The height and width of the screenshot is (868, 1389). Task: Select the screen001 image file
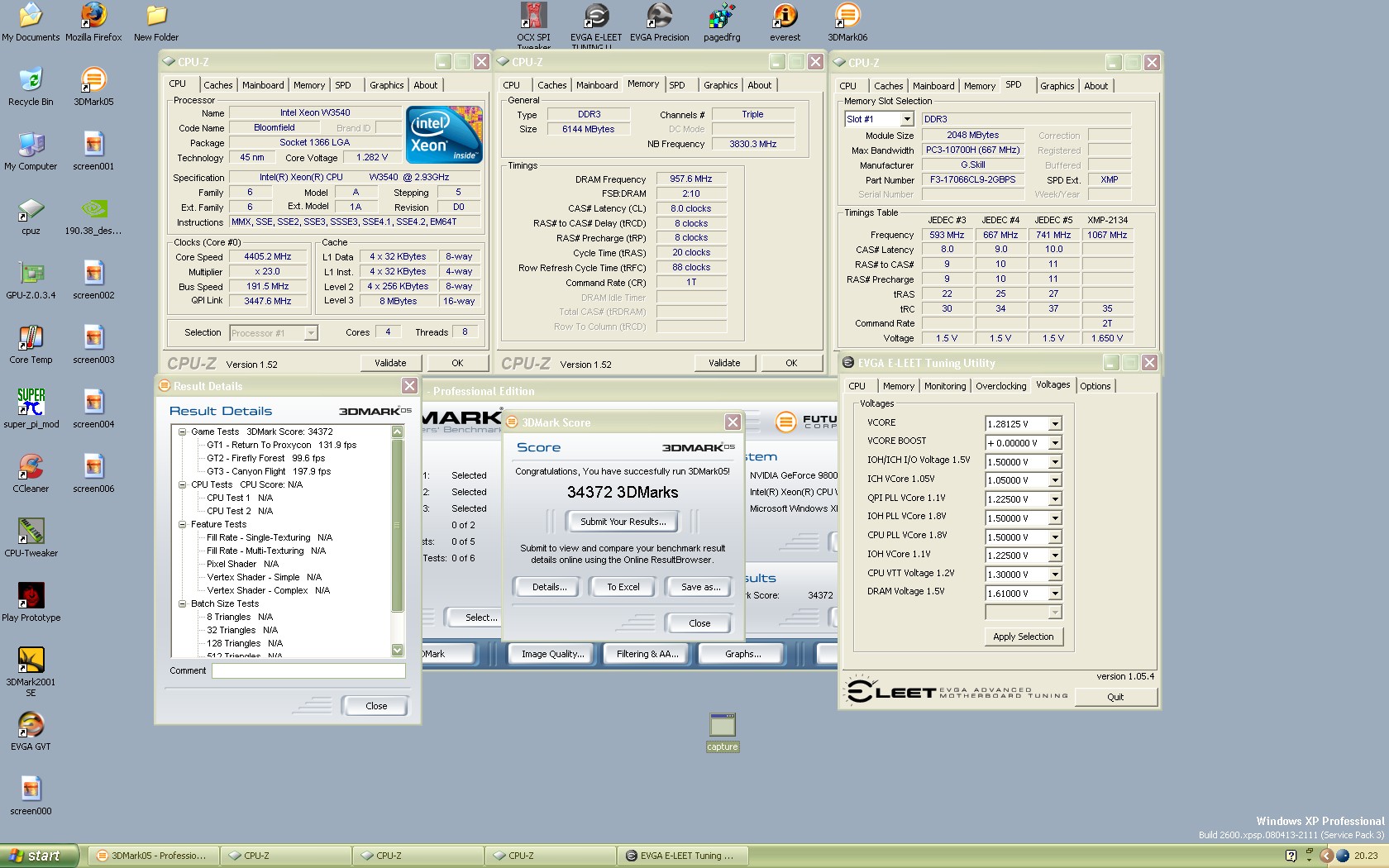point(93,151)
